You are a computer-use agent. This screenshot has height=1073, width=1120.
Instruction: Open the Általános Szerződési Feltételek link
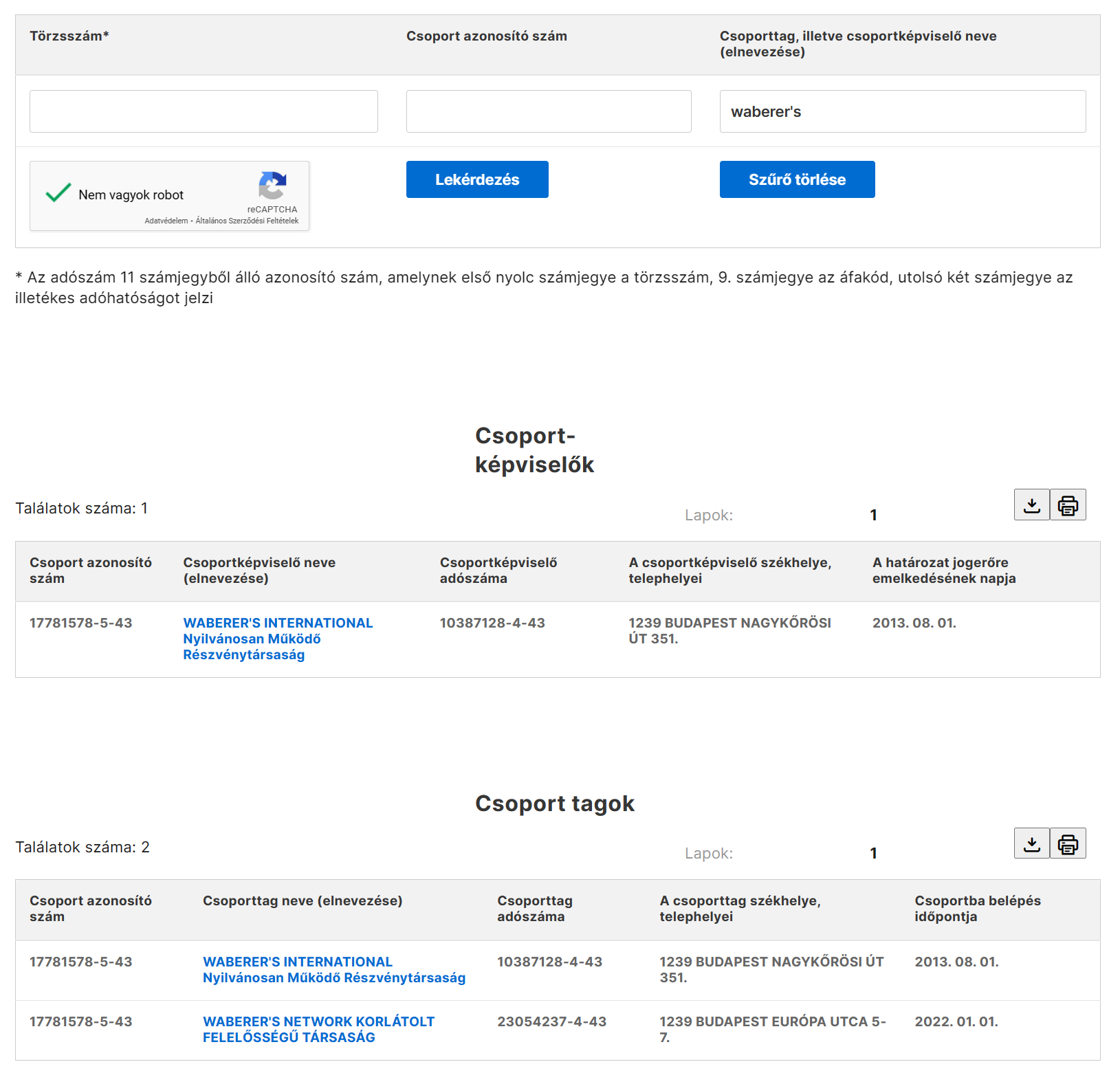coord(247,221)
